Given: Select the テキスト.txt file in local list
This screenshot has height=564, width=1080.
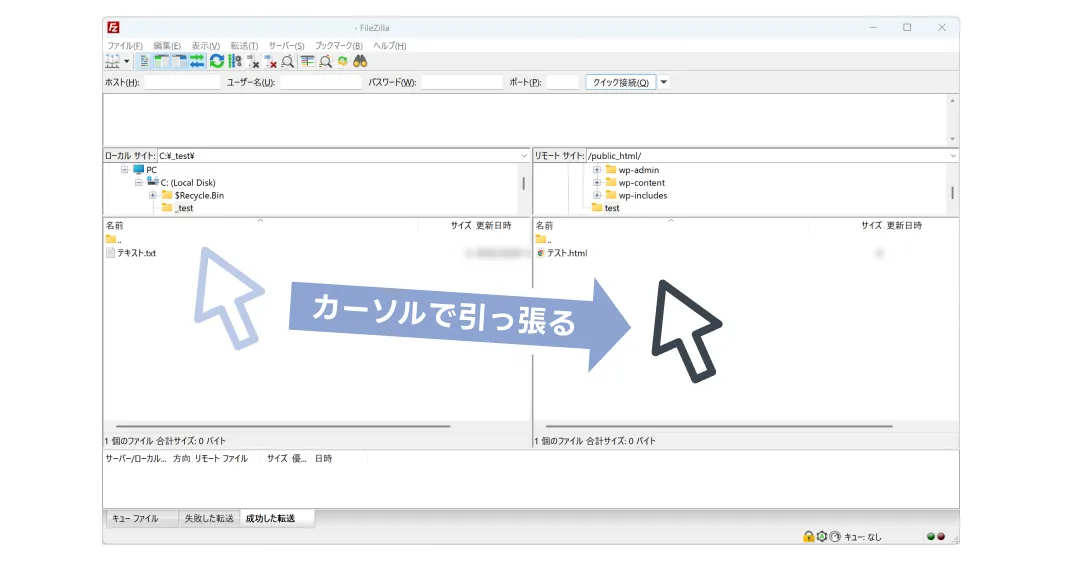Looking at the screenshot, I should 131,253.
